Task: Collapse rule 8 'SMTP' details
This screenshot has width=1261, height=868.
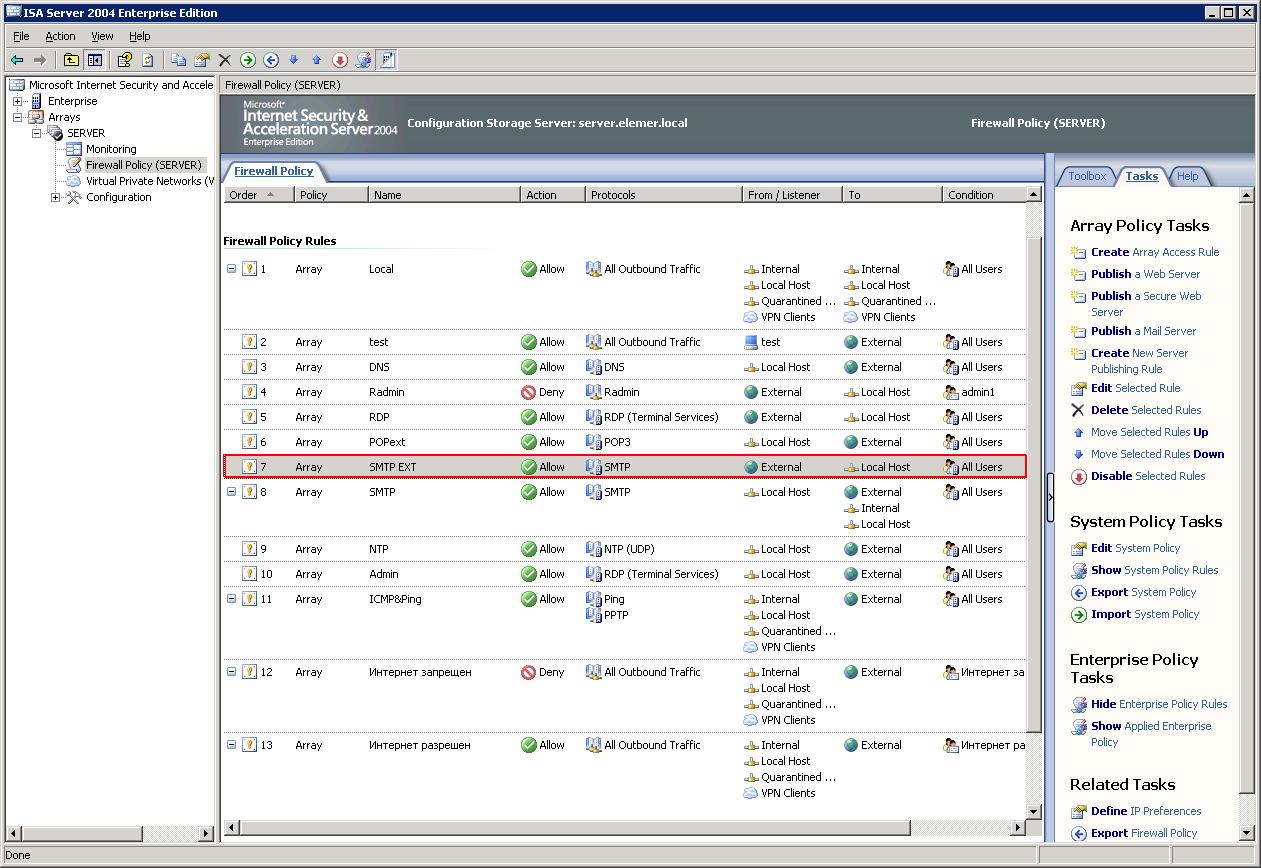Action: [x=231, y=492]
